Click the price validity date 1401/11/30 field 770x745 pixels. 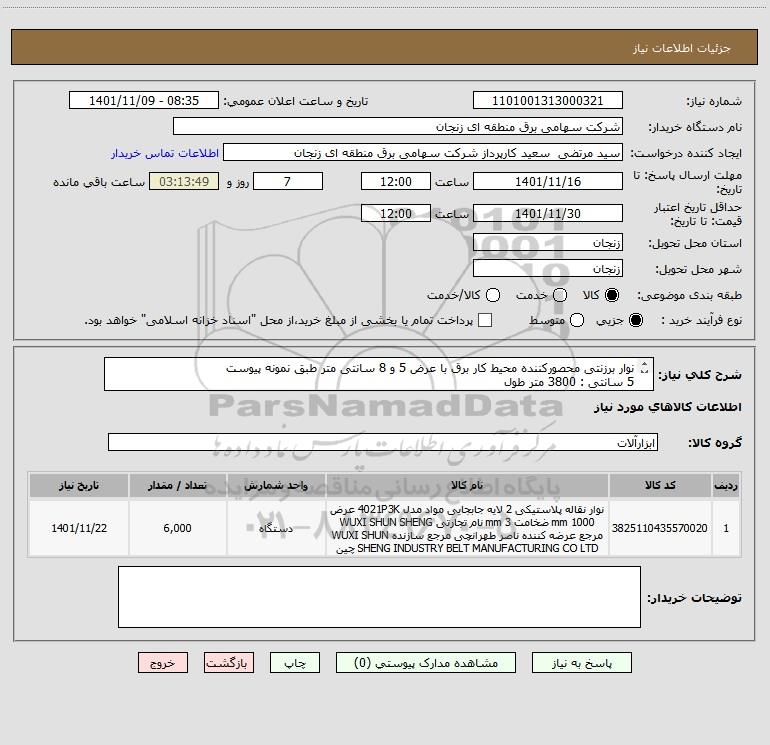pos(548,213)
